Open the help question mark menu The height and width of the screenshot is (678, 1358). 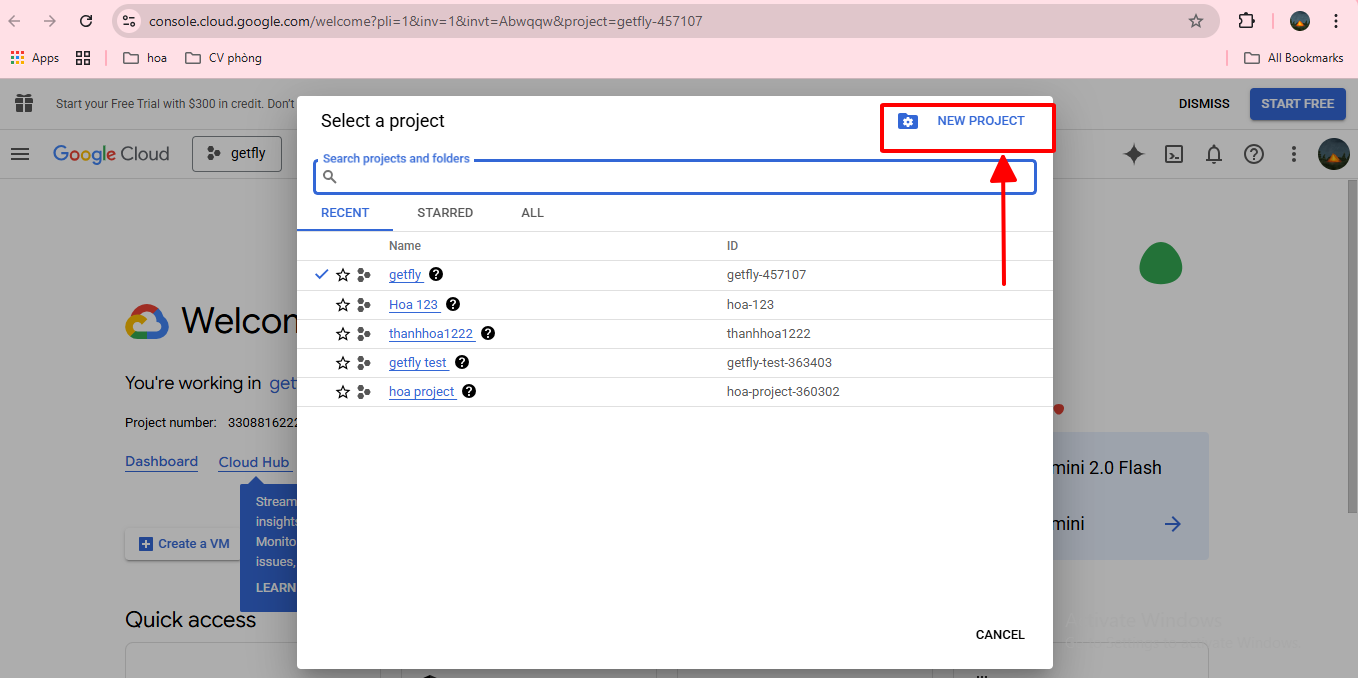[1254, 154]
